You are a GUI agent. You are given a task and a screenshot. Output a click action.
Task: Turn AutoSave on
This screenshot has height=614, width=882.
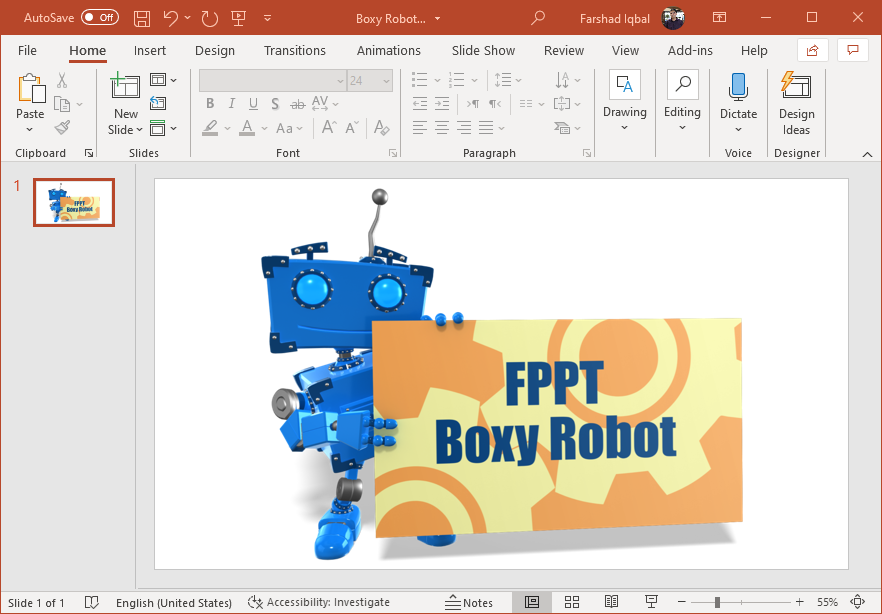tap(98, 17)
